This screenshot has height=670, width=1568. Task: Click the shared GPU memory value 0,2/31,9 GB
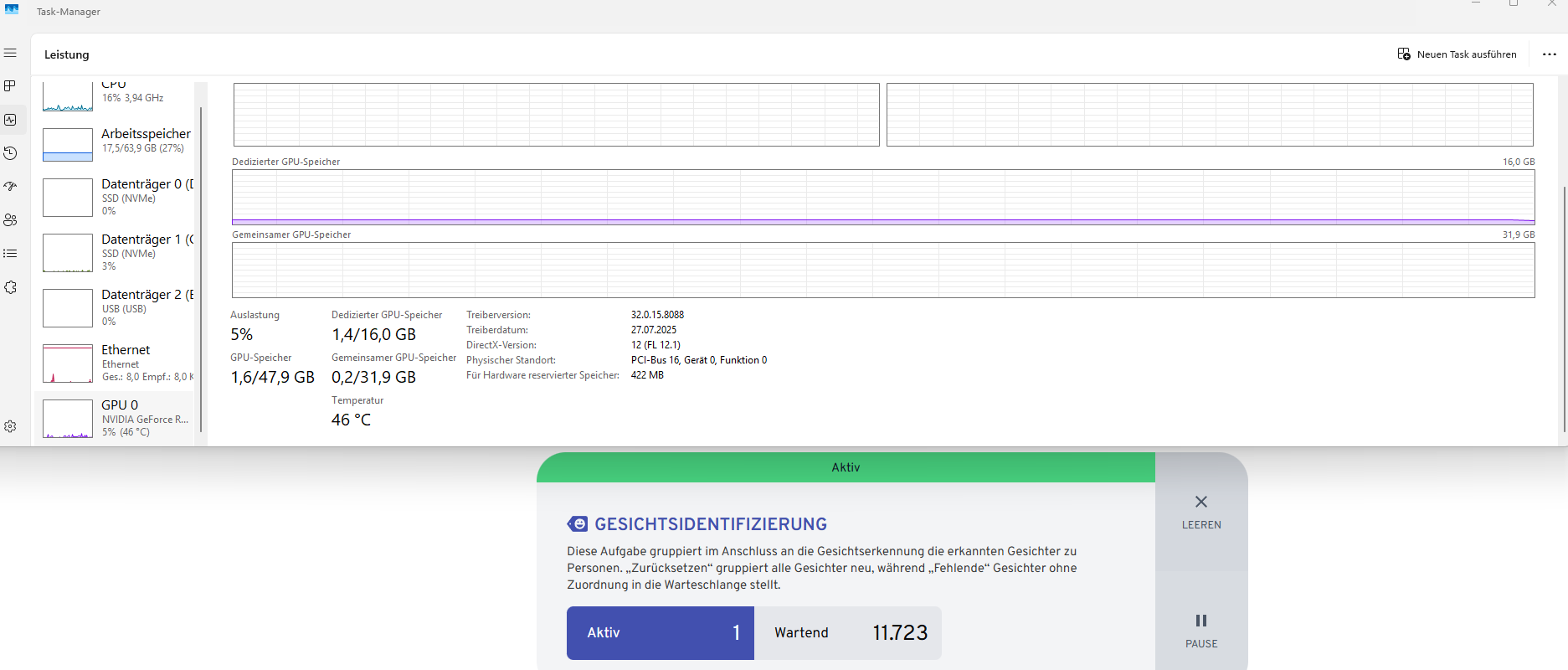click(373, 377)
